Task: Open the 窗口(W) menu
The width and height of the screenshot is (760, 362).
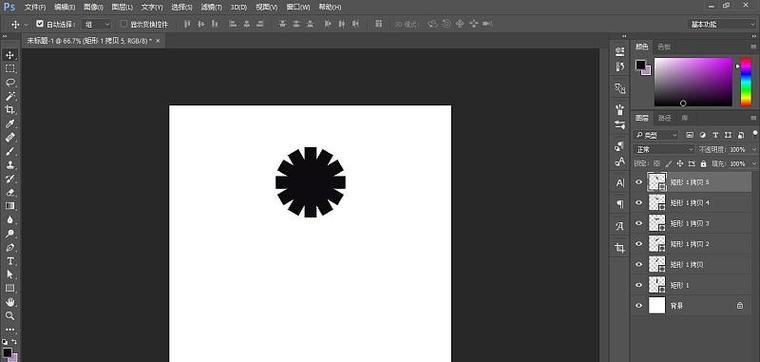Action: 299,7
